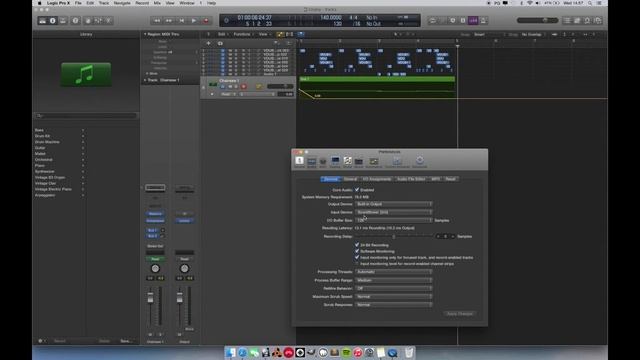Collapse the Region MIDI Thru inspector section
Viewport: 640px width, 360px height.
(145, 34)
